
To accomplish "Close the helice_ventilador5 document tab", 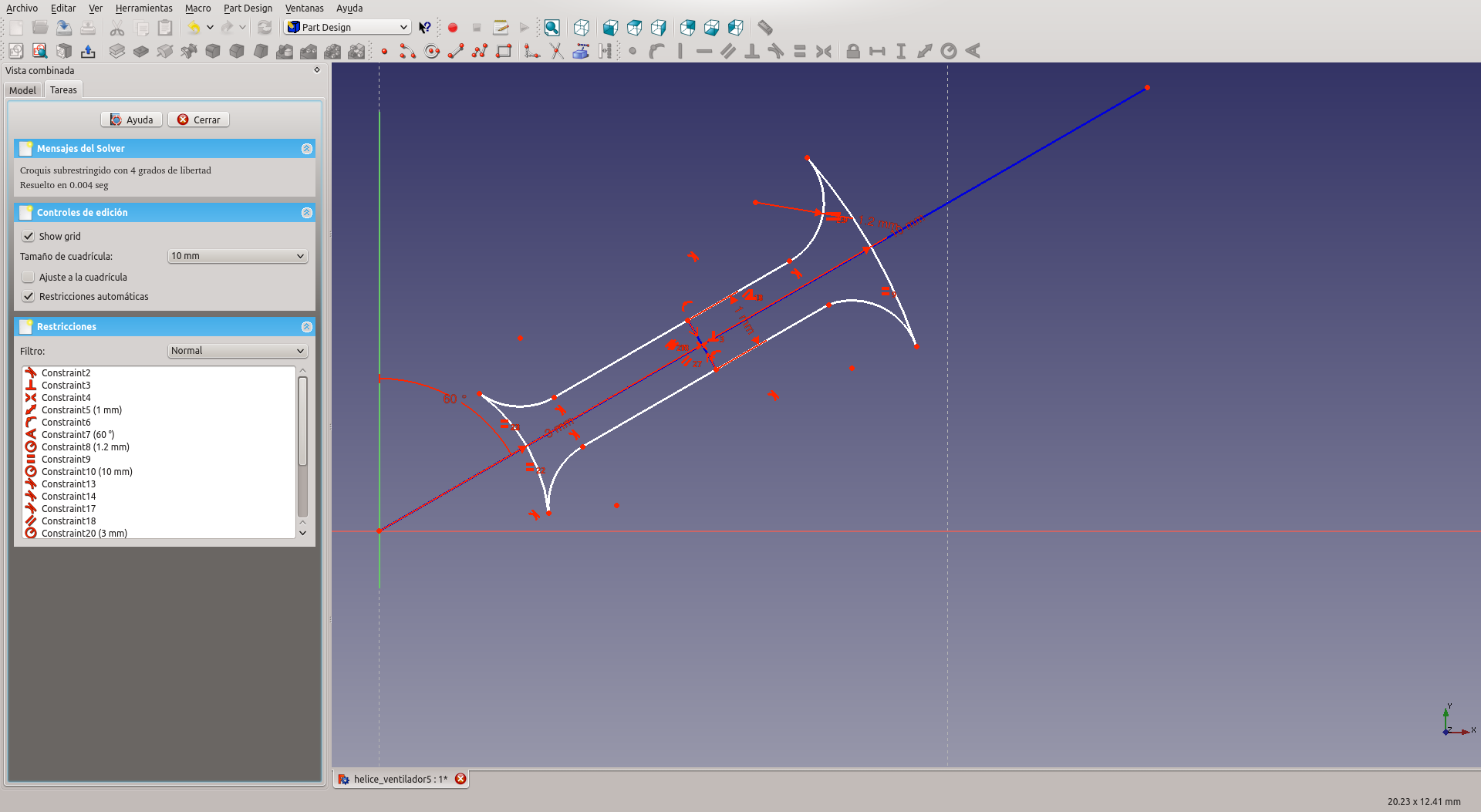I will click(460, 779).
